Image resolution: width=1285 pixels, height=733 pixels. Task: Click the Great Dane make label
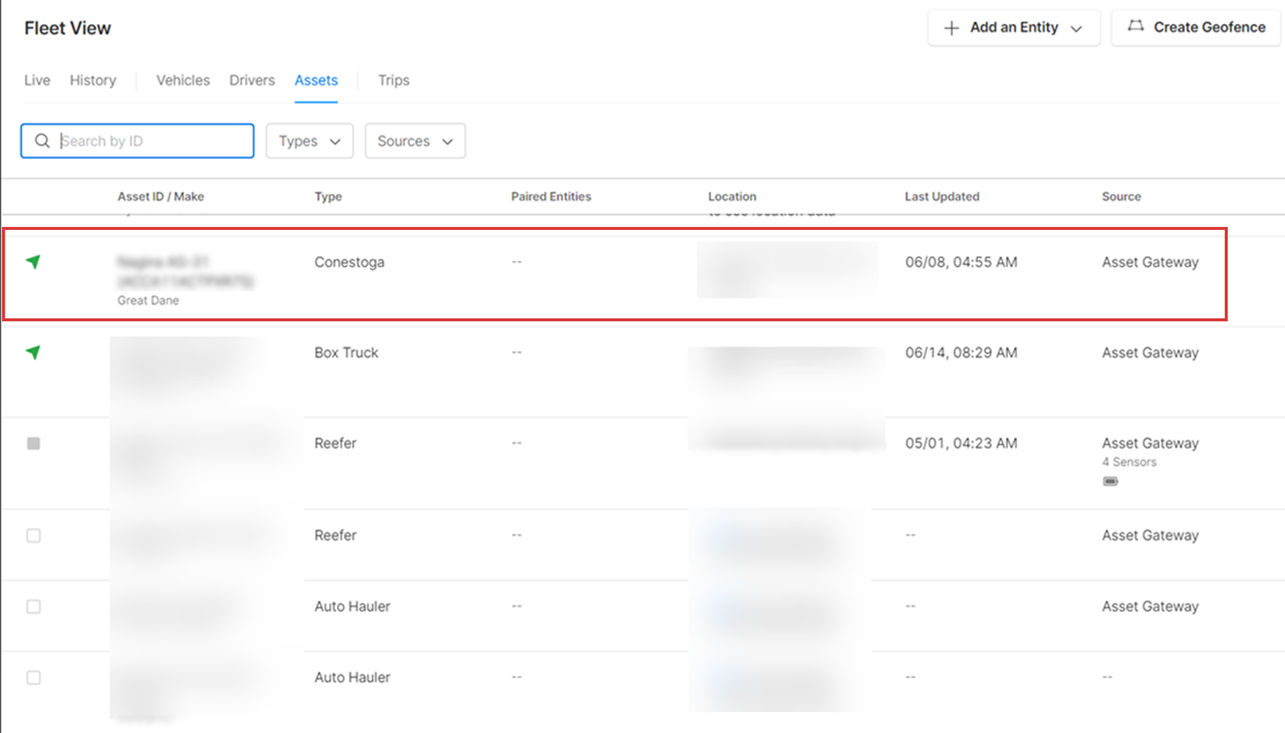148,300
